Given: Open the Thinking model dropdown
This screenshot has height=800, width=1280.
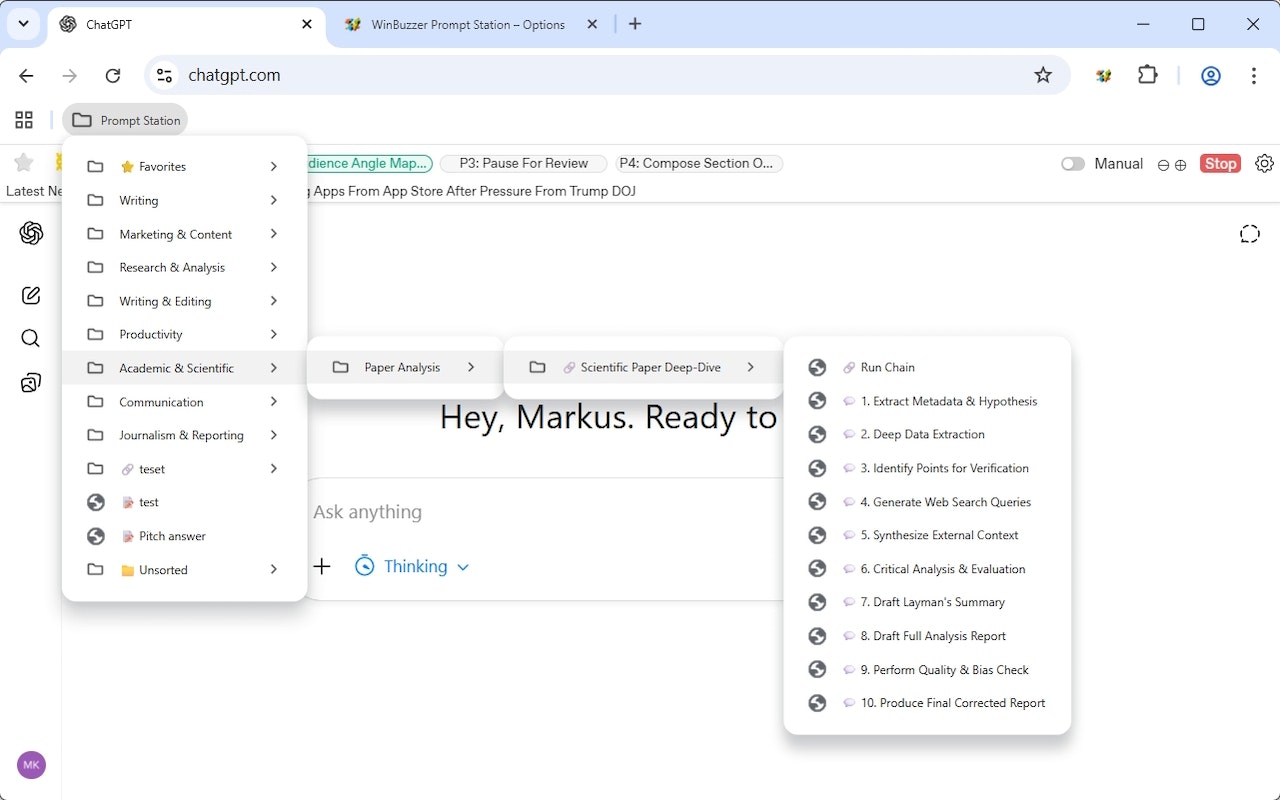Looking at the screenshot, I should [412, 567].
